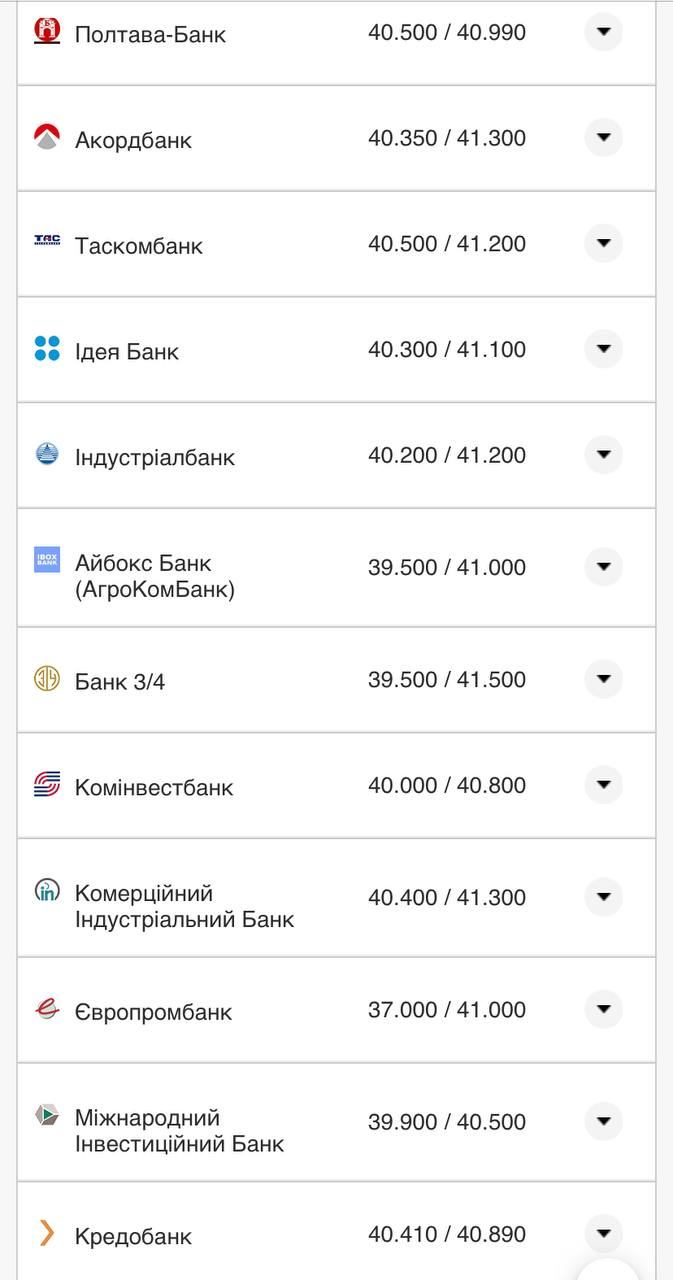
Task: Click the Банк 3/4 gold logo
Action: coord(47,679)
